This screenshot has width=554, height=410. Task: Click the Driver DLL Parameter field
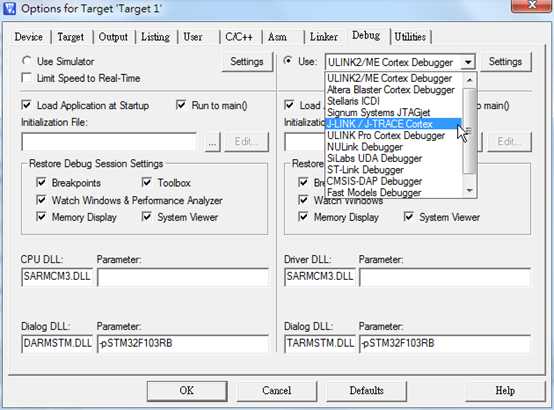445,277
